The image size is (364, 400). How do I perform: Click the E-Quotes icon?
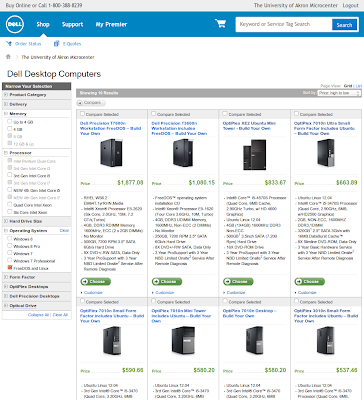pyautogui.click(x=57, y=44)
